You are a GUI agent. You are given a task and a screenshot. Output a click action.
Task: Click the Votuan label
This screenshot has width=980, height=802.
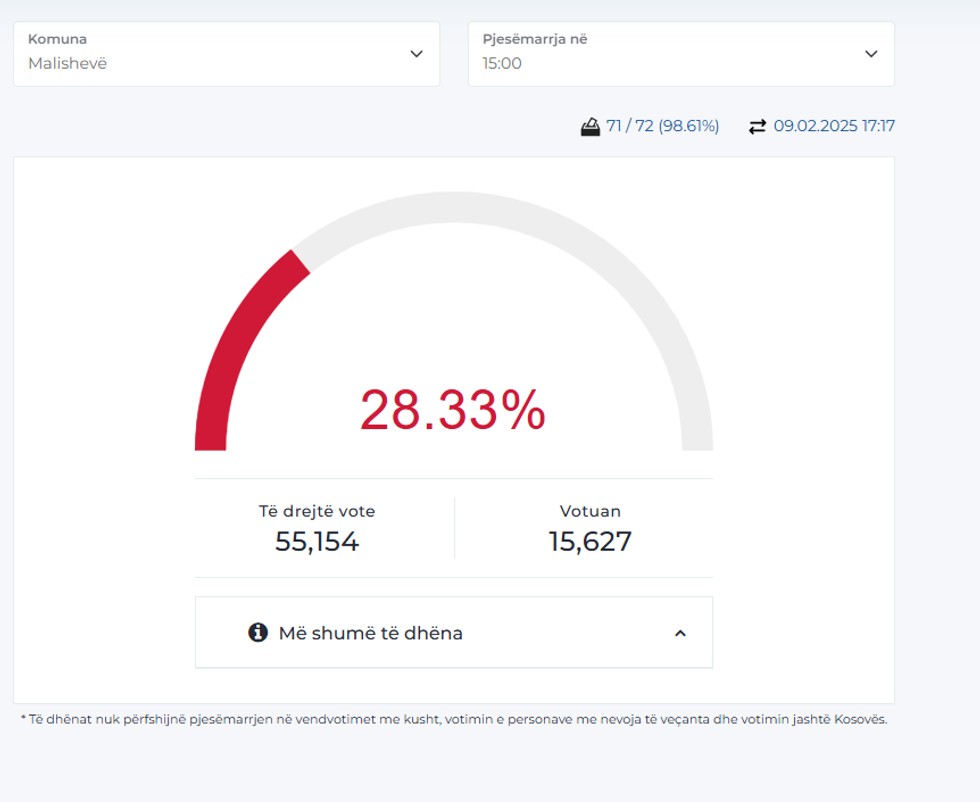tap(590, 511)
